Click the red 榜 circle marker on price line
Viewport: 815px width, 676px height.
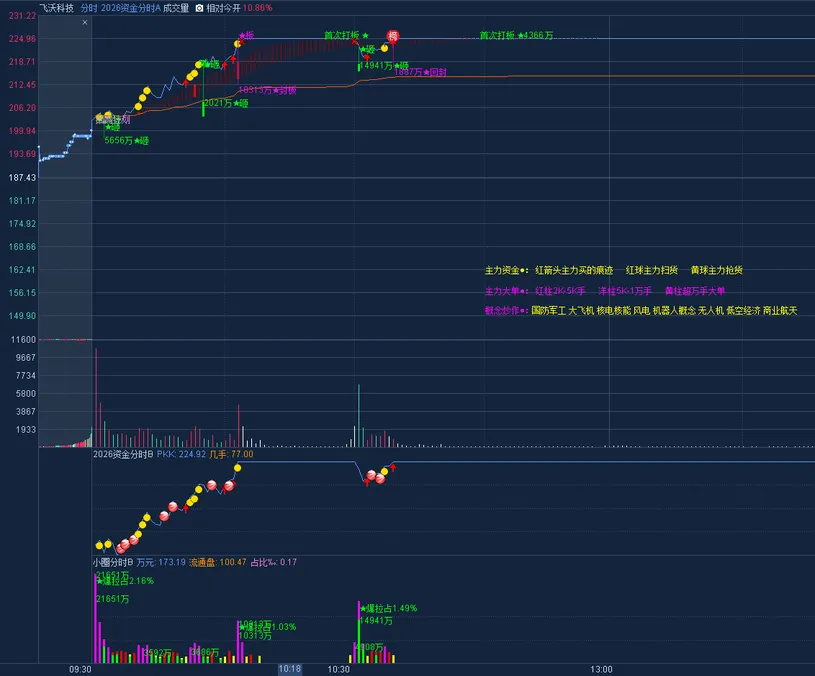pyautogui.click(x=393, y=37)
